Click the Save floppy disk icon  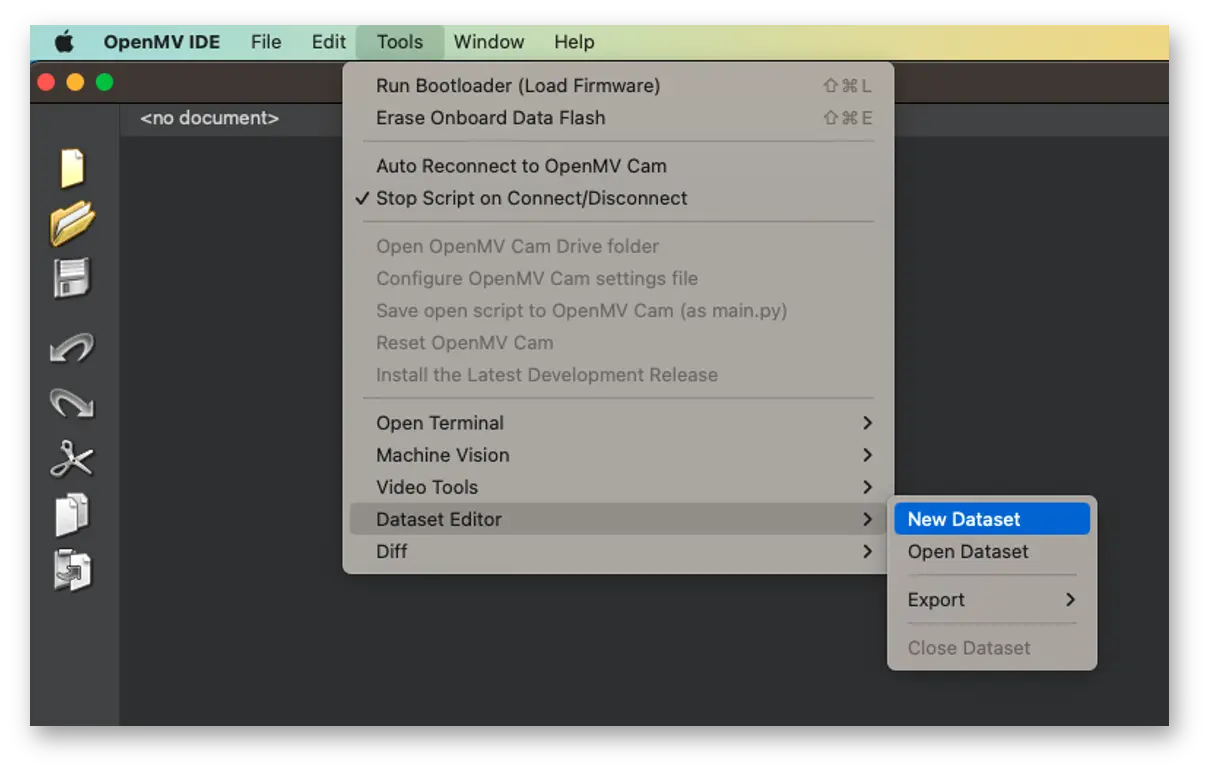72,278
